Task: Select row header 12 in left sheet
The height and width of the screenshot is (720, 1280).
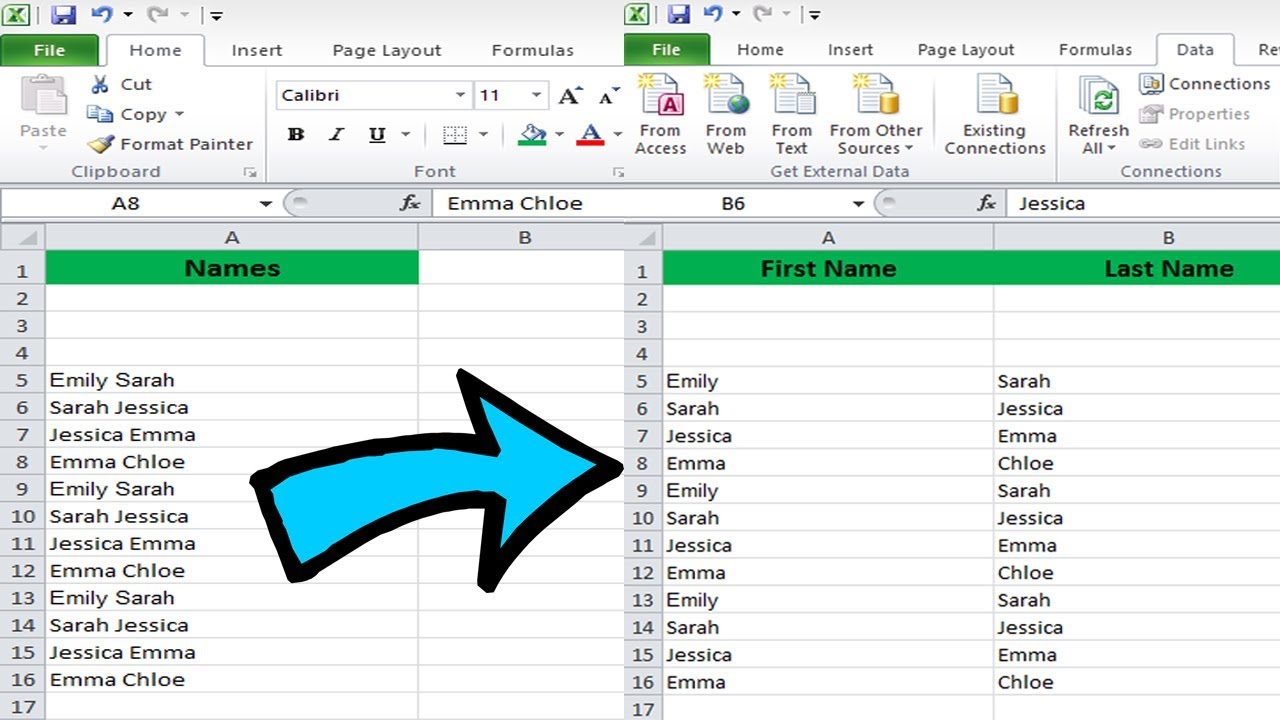Action: pyautogui.click(x=23, y=571)
